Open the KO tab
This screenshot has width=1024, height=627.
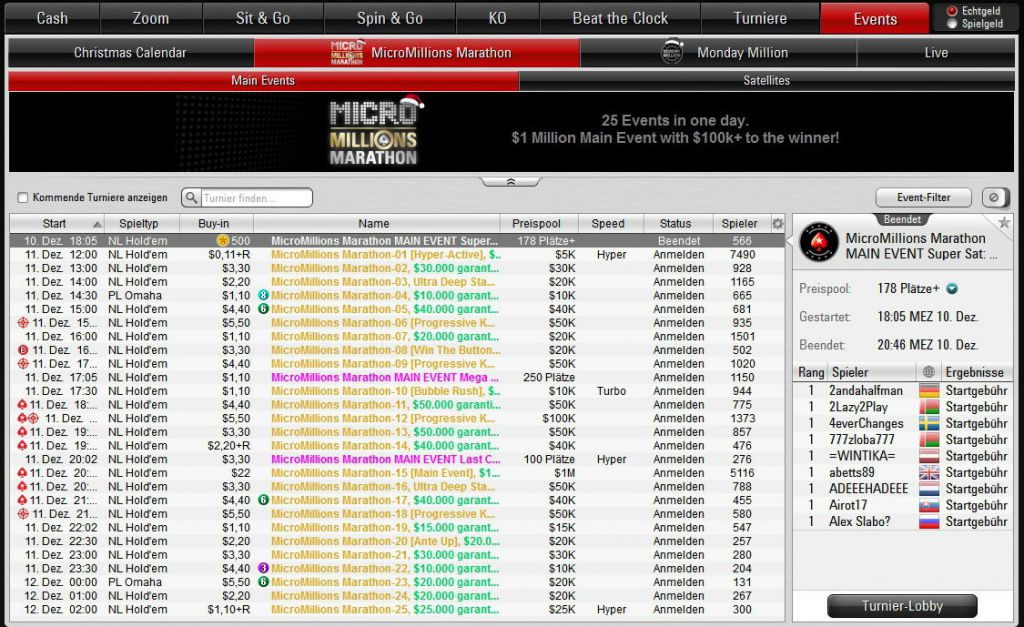pyautogui.click(x=498, y=18)
